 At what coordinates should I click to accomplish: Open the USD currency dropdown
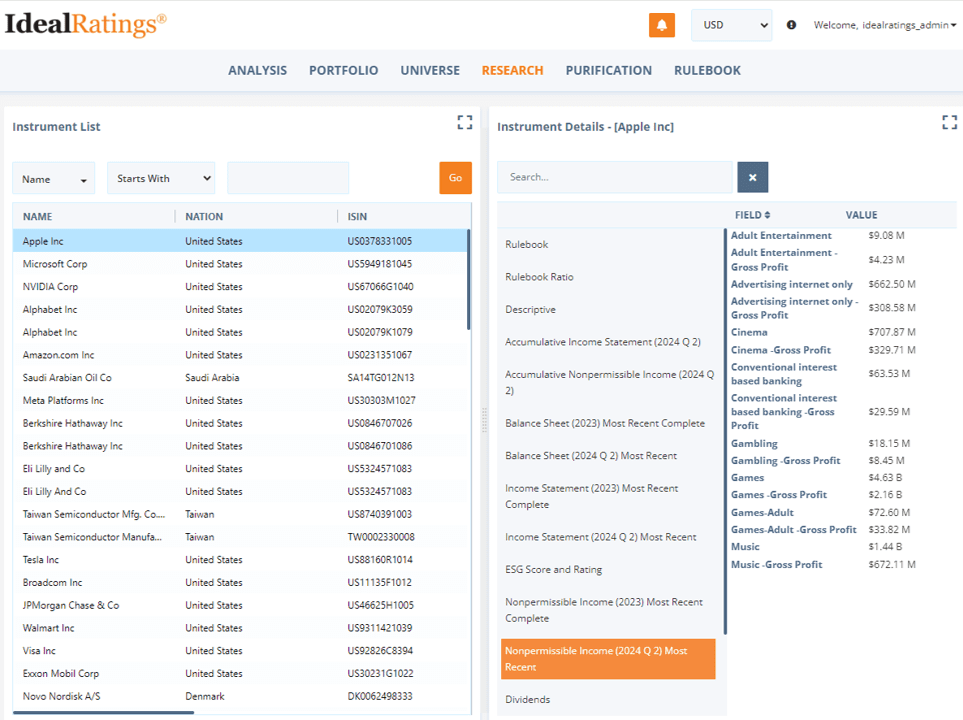731,25
